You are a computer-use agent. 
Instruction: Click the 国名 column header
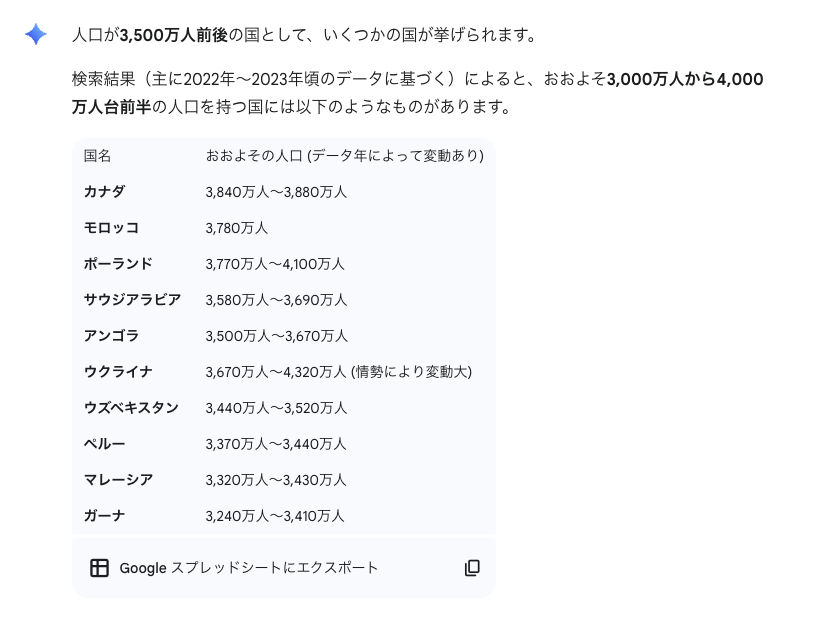click(x=97, y=156)
